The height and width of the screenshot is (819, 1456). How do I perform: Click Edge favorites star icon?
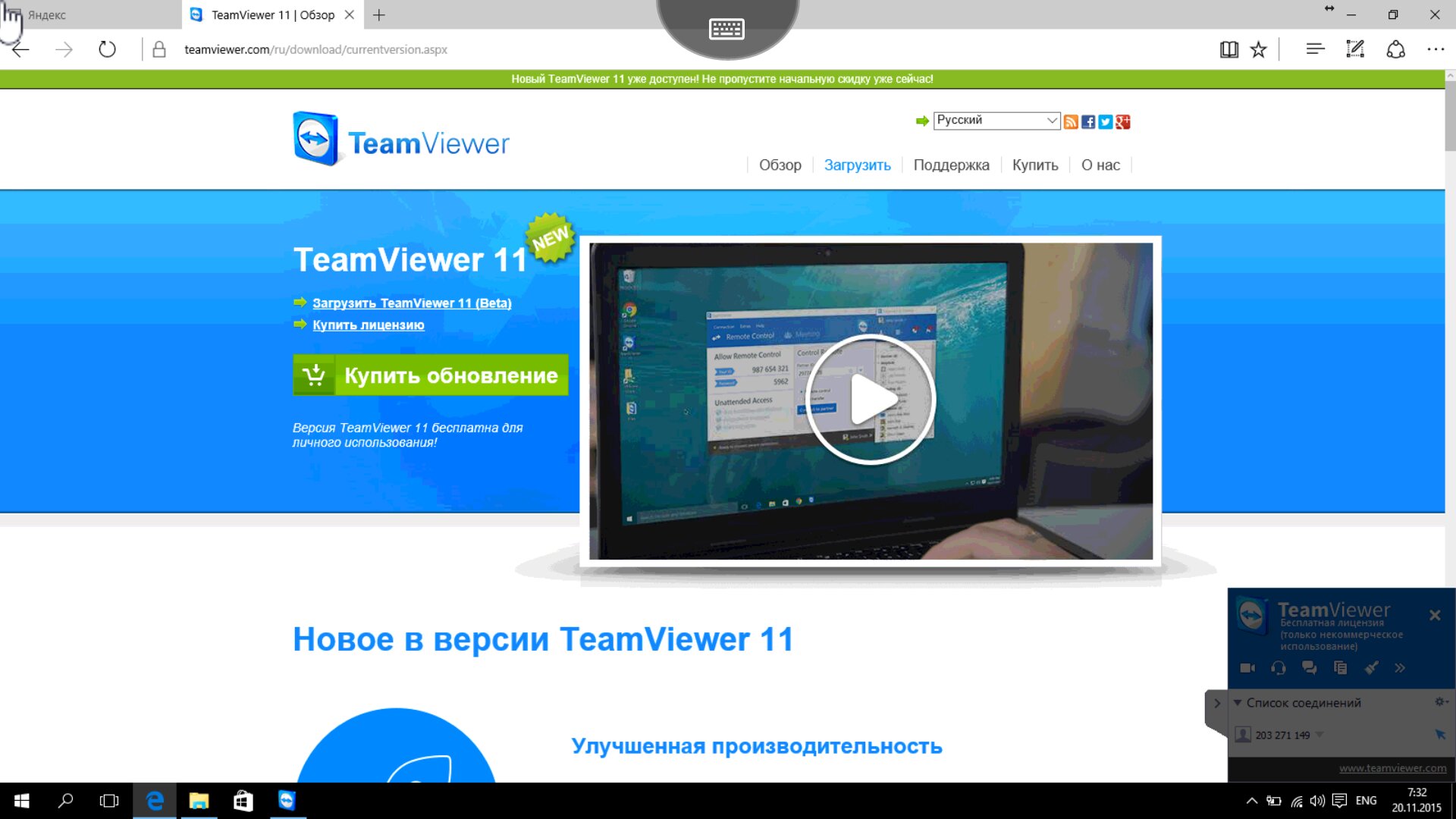[1259, 50]
